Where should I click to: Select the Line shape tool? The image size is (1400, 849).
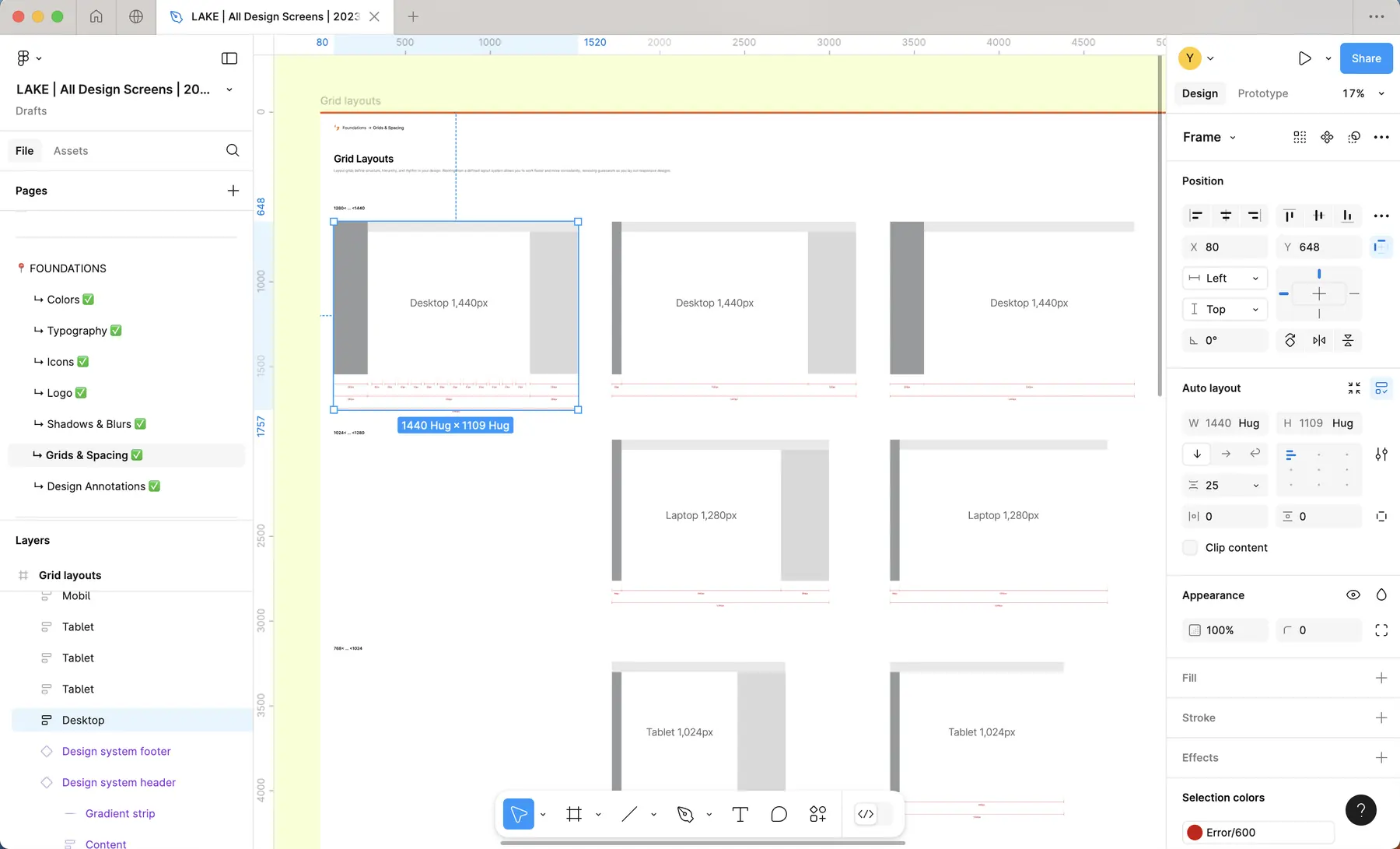[629, 814]
